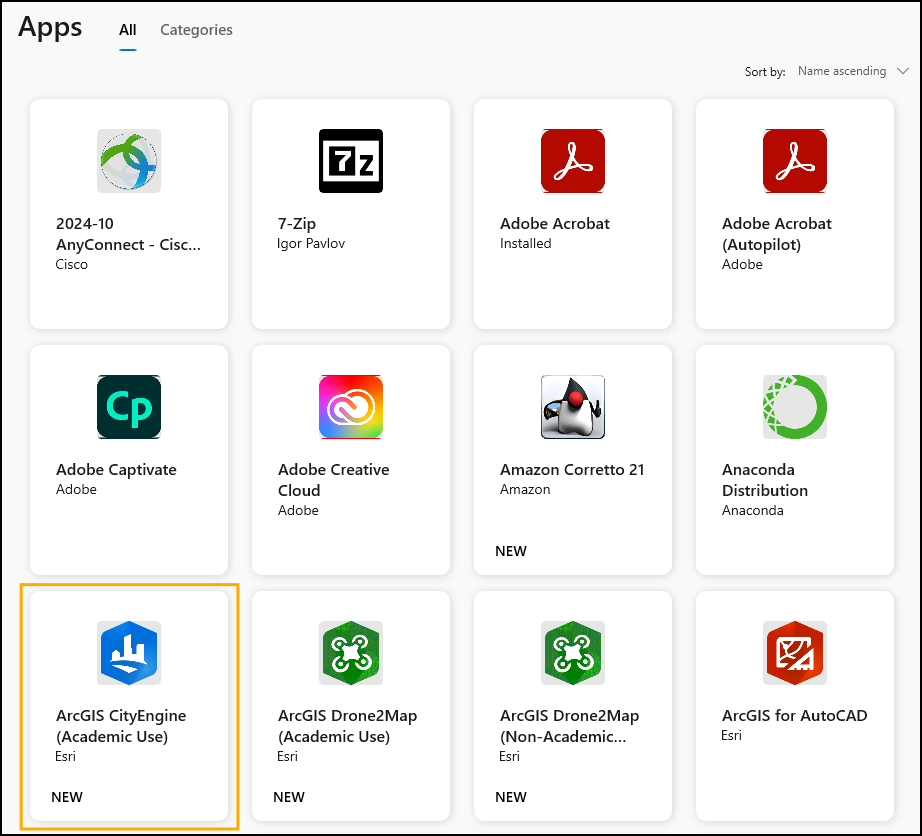Click the Adobe Creative Cloud icon

(x=351, y=407)
